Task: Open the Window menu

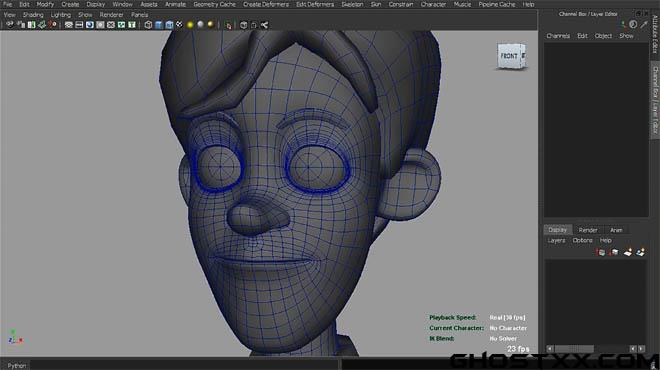Action: click(122, 4)
